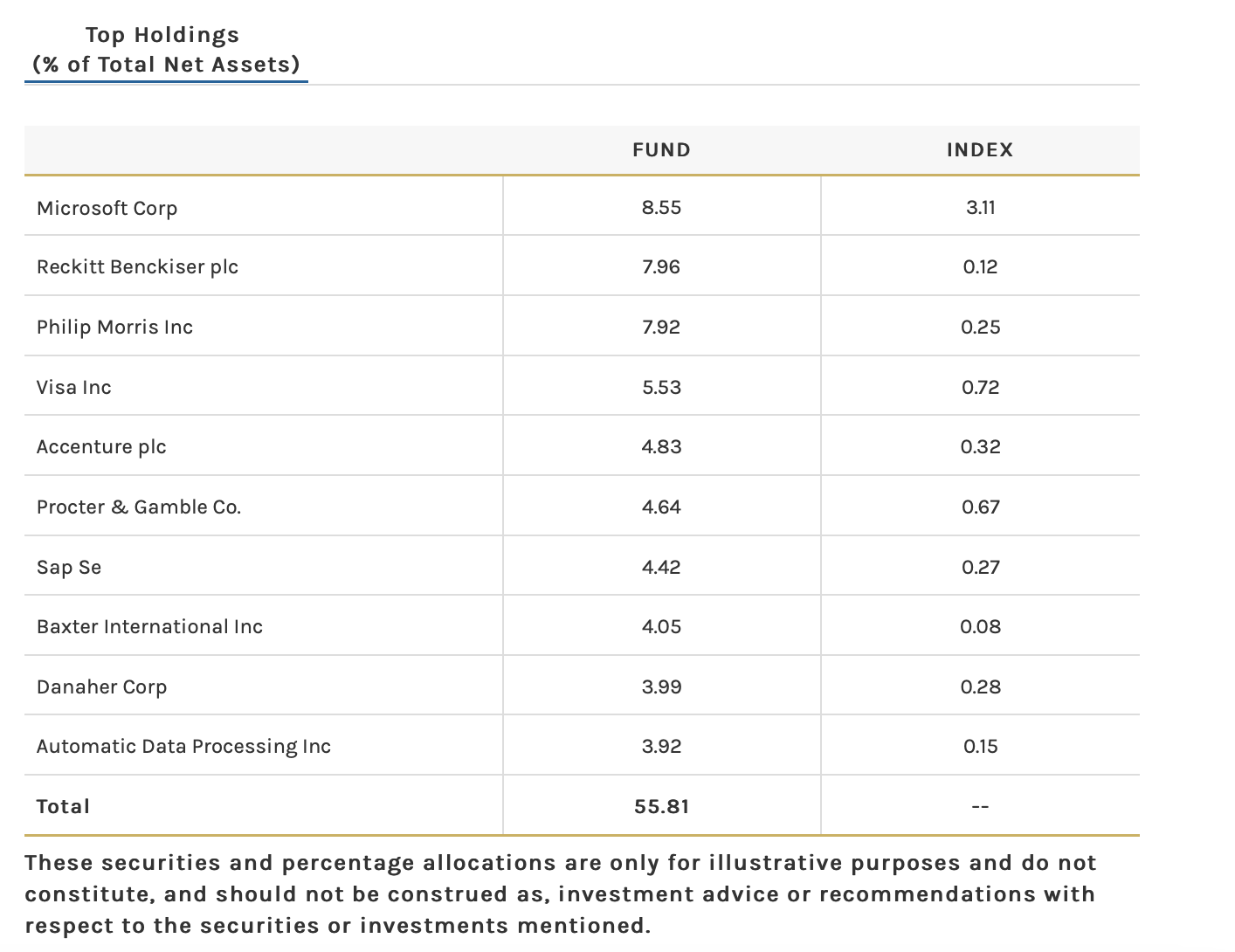The height and width of the screenshot is (952, 1235).
Task: Click the Total row label
Action: pos(63,807)
